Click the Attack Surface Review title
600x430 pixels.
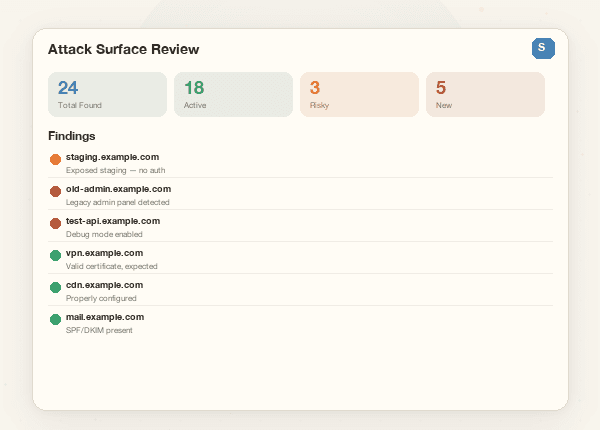(x=123, y=49)
